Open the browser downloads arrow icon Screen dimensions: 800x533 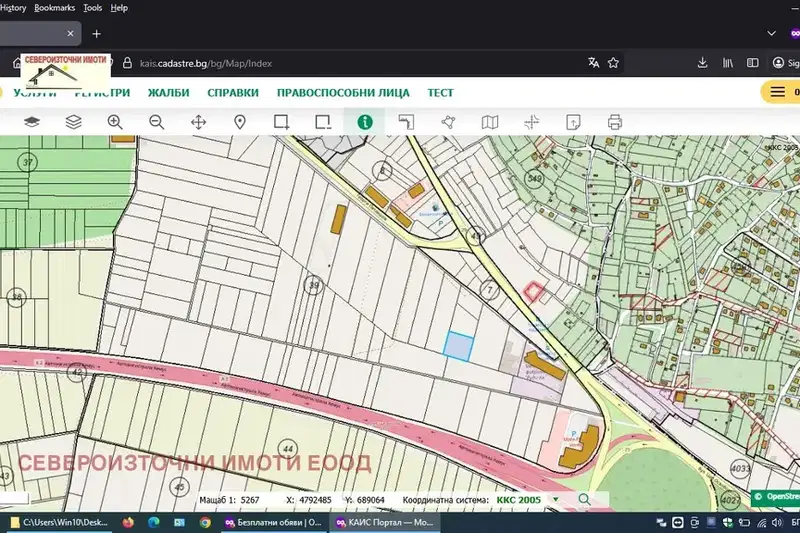coord(703,63)
